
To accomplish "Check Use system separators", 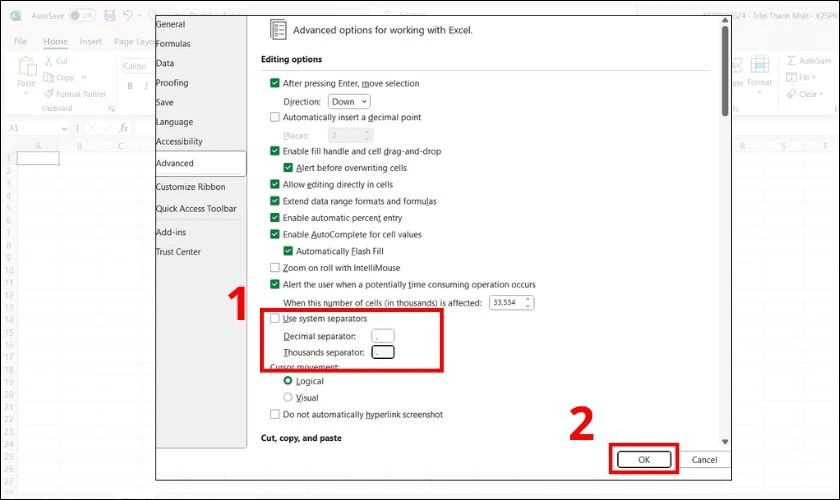I will coord(275,318).
